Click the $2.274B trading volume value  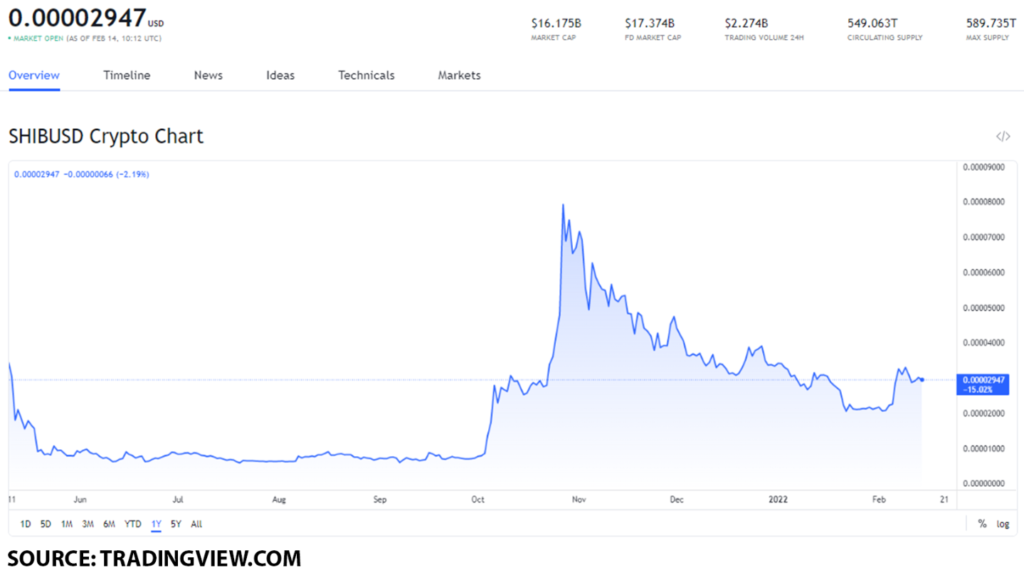tap(746, 23)
